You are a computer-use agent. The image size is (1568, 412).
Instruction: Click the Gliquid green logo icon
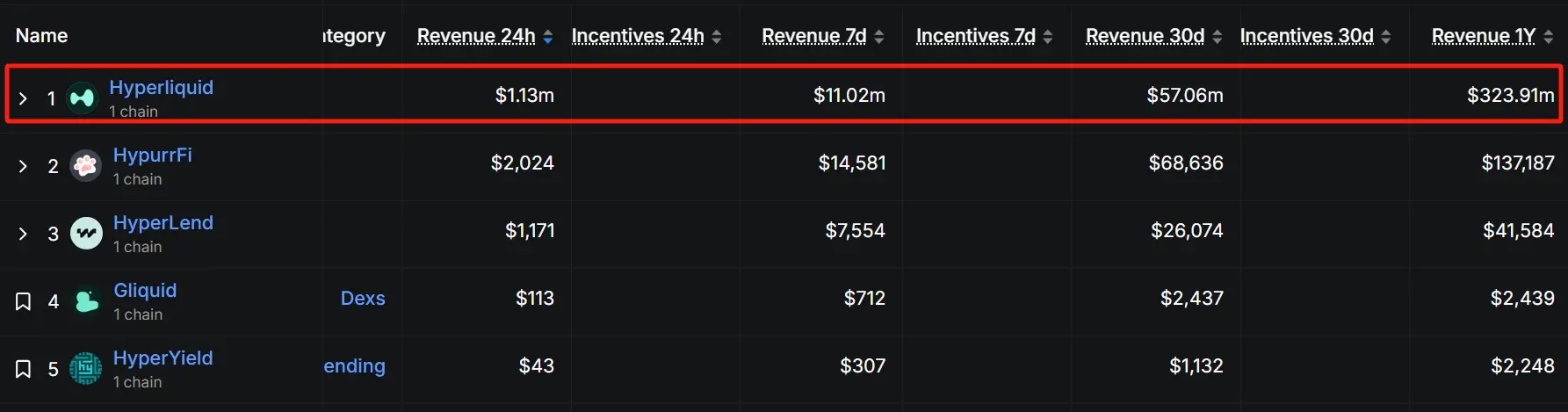(86, 301)
